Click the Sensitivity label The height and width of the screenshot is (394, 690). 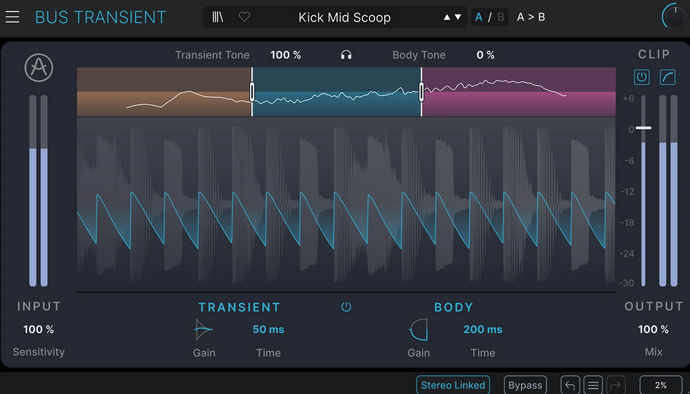pyautogui.click(x=39, y=352)
